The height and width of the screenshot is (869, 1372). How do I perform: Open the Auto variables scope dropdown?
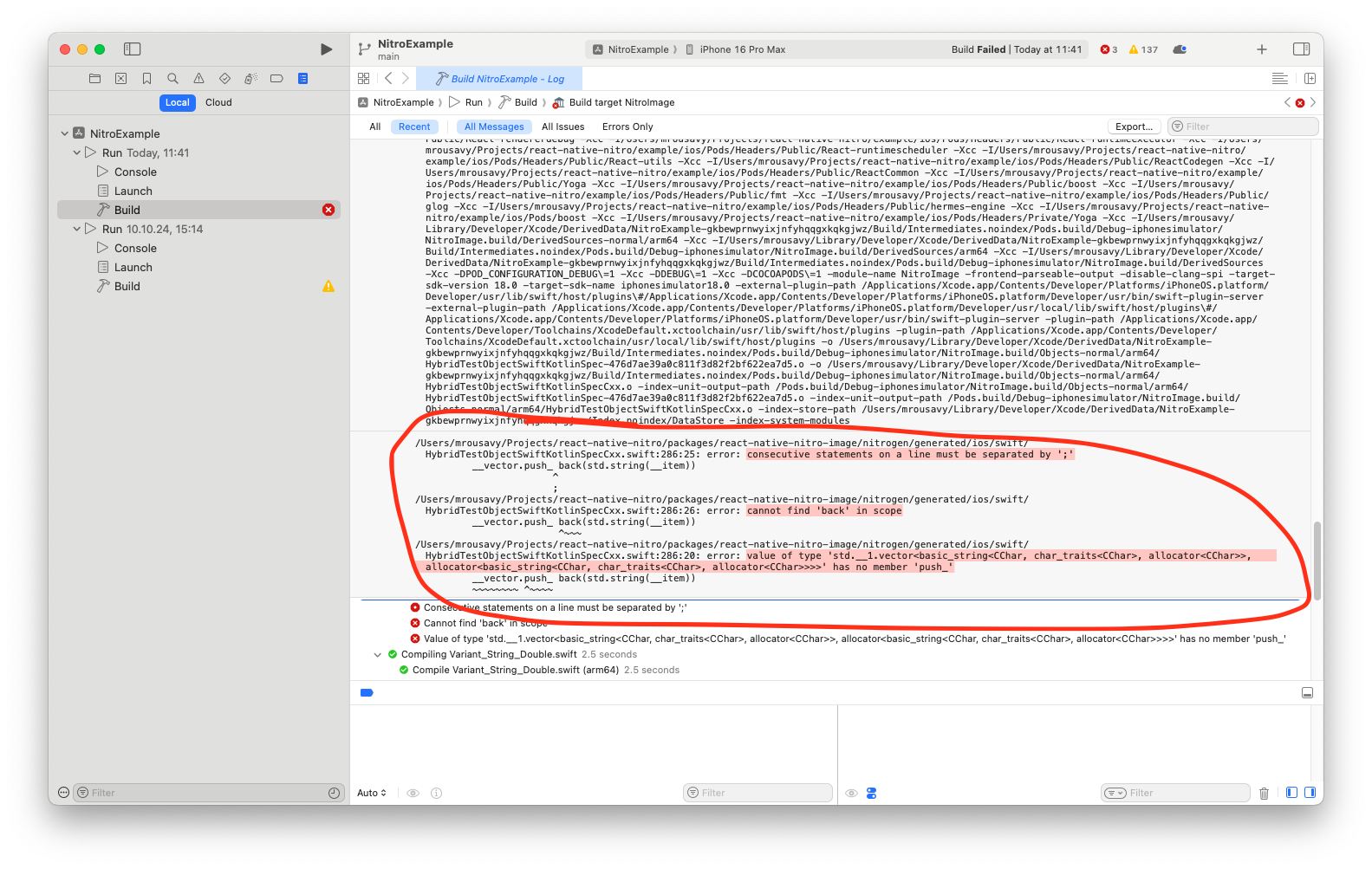(372, 793)
